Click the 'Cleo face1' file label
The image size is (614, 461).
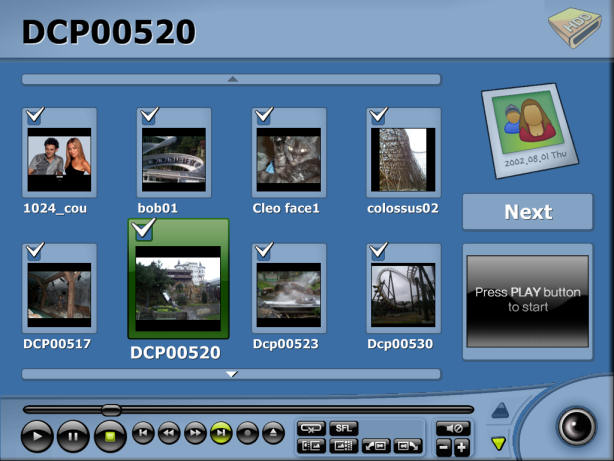point(286,208)
